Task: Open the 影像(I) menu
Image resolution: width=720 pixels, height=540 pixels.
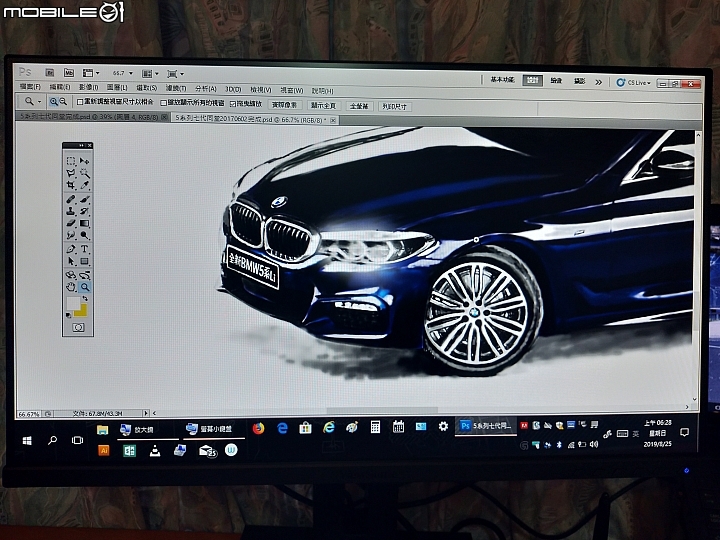Action: point(89,87)
